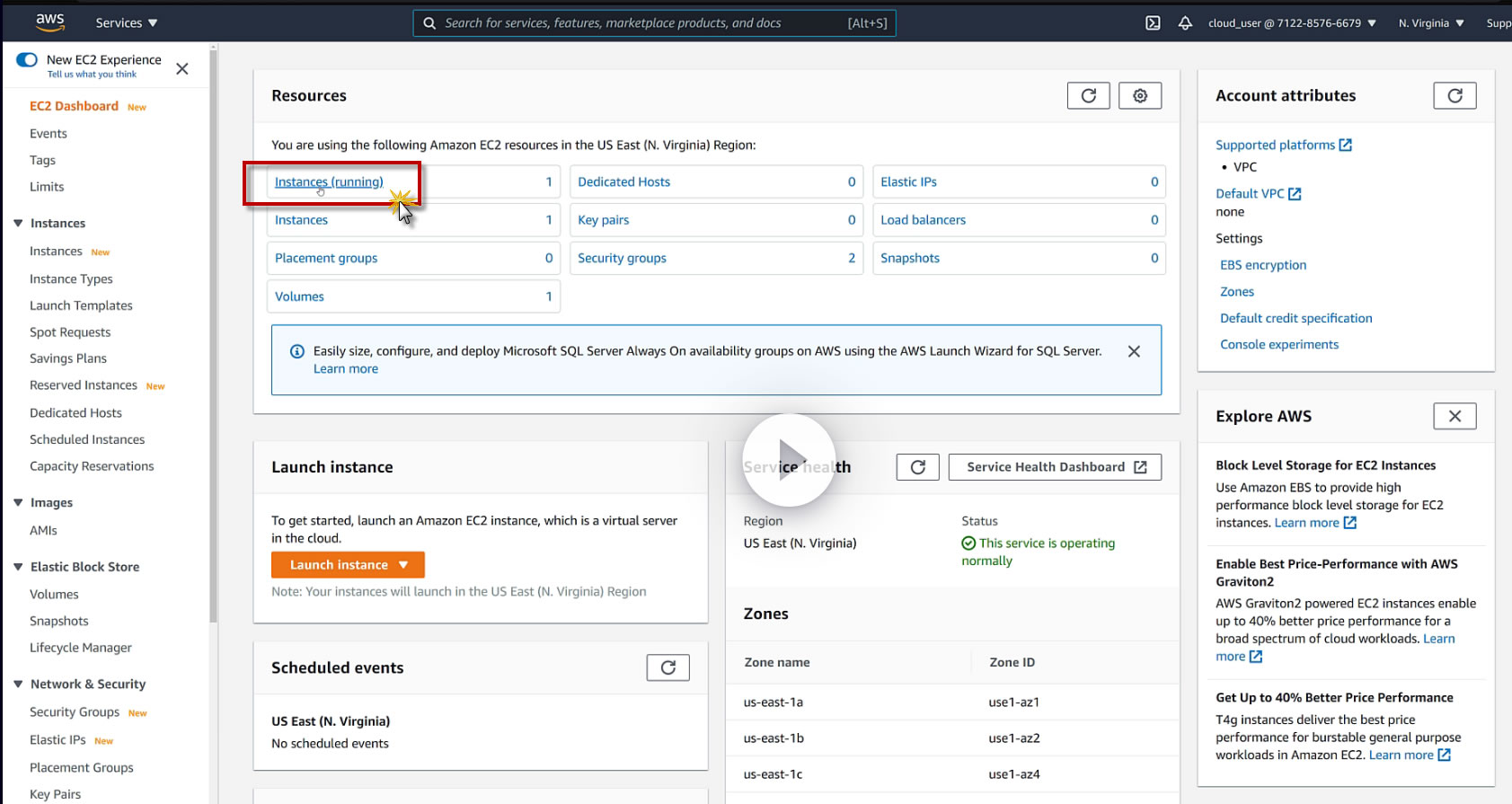This screenshot has height=804, width=1512.
Task: Open the Placement groups resource link
Action: click(x=326, y=259)
